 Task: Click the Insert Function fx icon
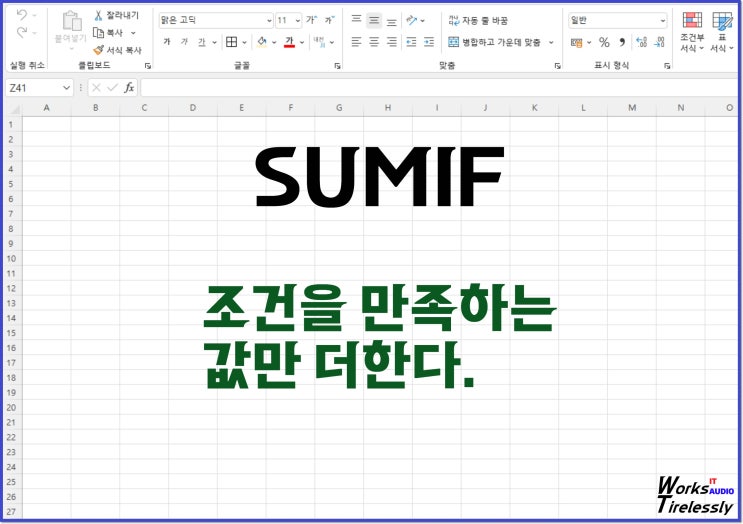(129, 88)
